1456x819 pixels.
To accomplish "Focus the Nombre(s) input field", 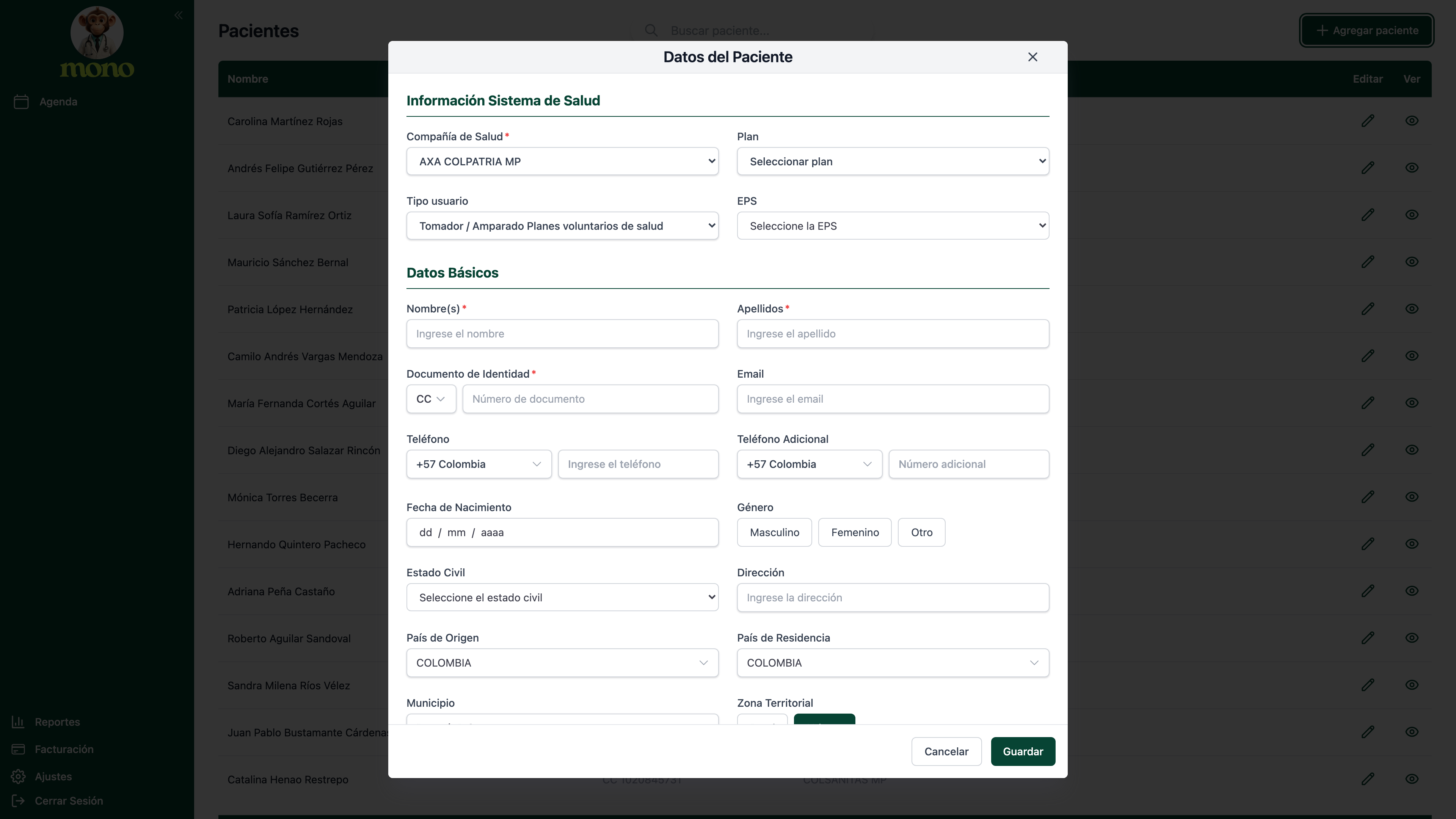I will pyautogui.click(x=562, y=334).
